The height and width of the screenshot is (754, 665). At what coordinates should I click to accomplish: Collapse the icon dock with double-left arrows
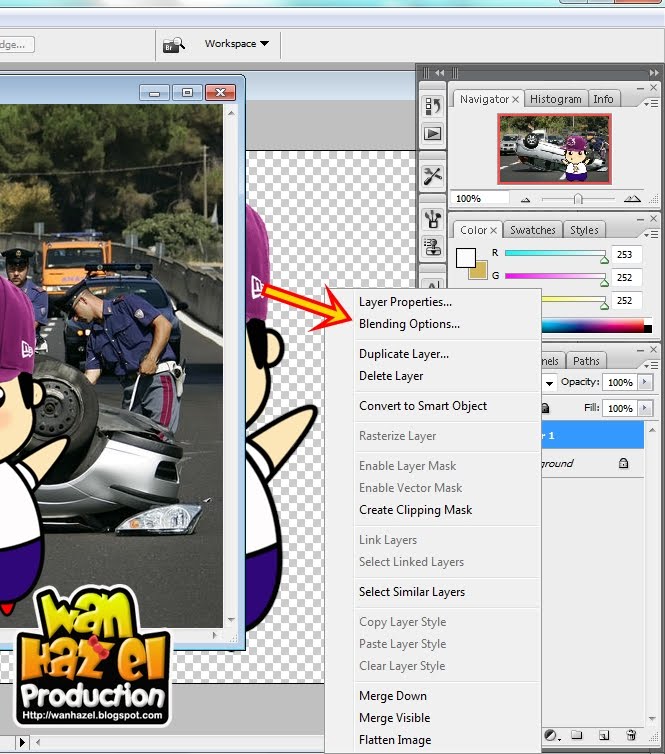(439, 73)
